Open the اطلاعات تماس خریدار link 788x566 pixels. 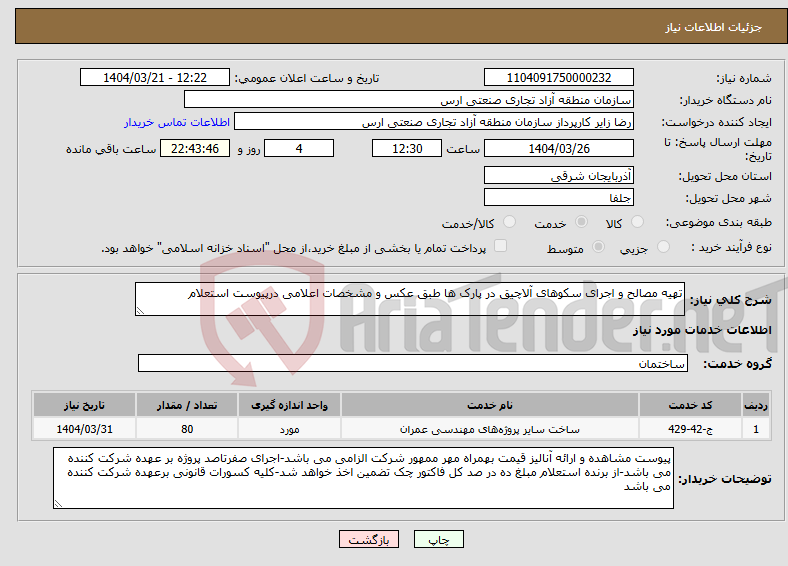pyautogui.click(x=177, y=122)
